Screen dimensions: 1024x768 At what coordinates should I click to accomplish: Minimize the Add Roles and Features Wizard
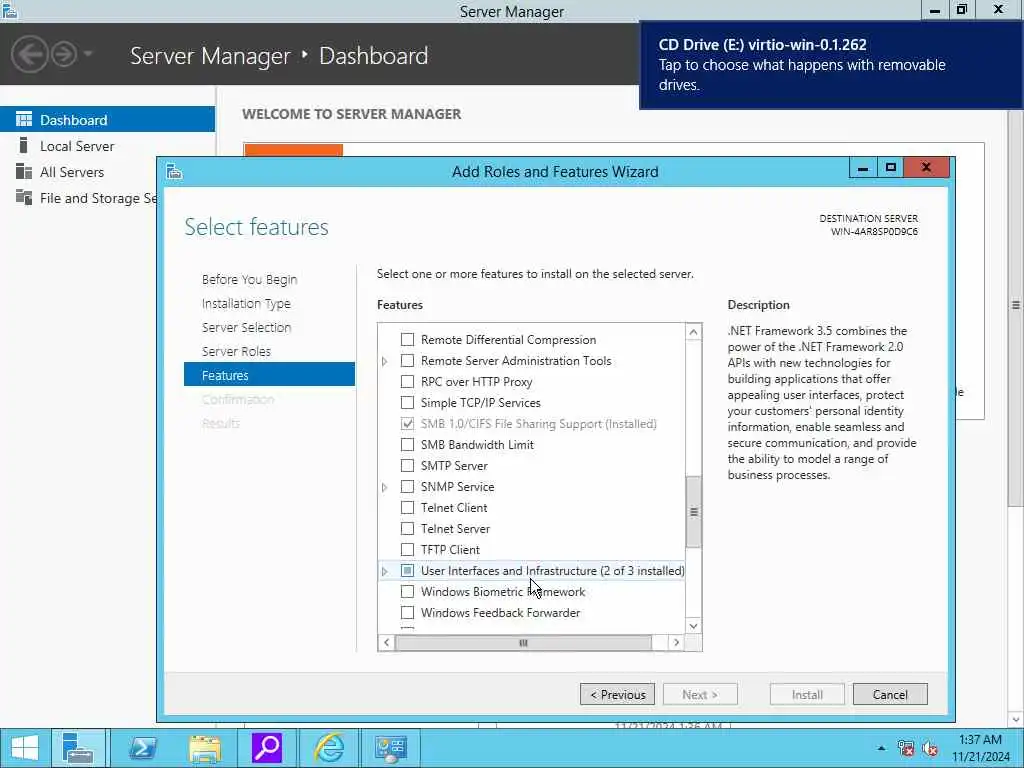point(863,168)
